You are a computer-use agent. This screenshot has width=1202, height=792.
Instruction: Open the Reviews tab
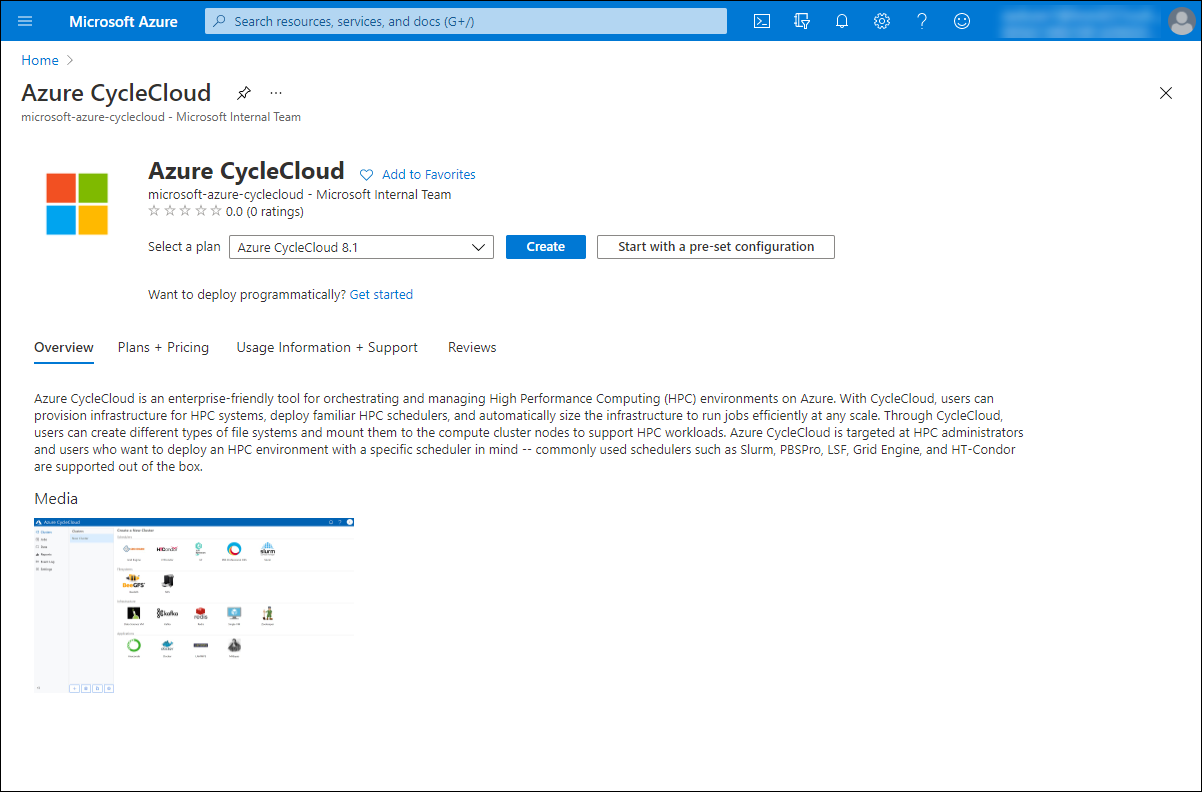tap(471, 347)
